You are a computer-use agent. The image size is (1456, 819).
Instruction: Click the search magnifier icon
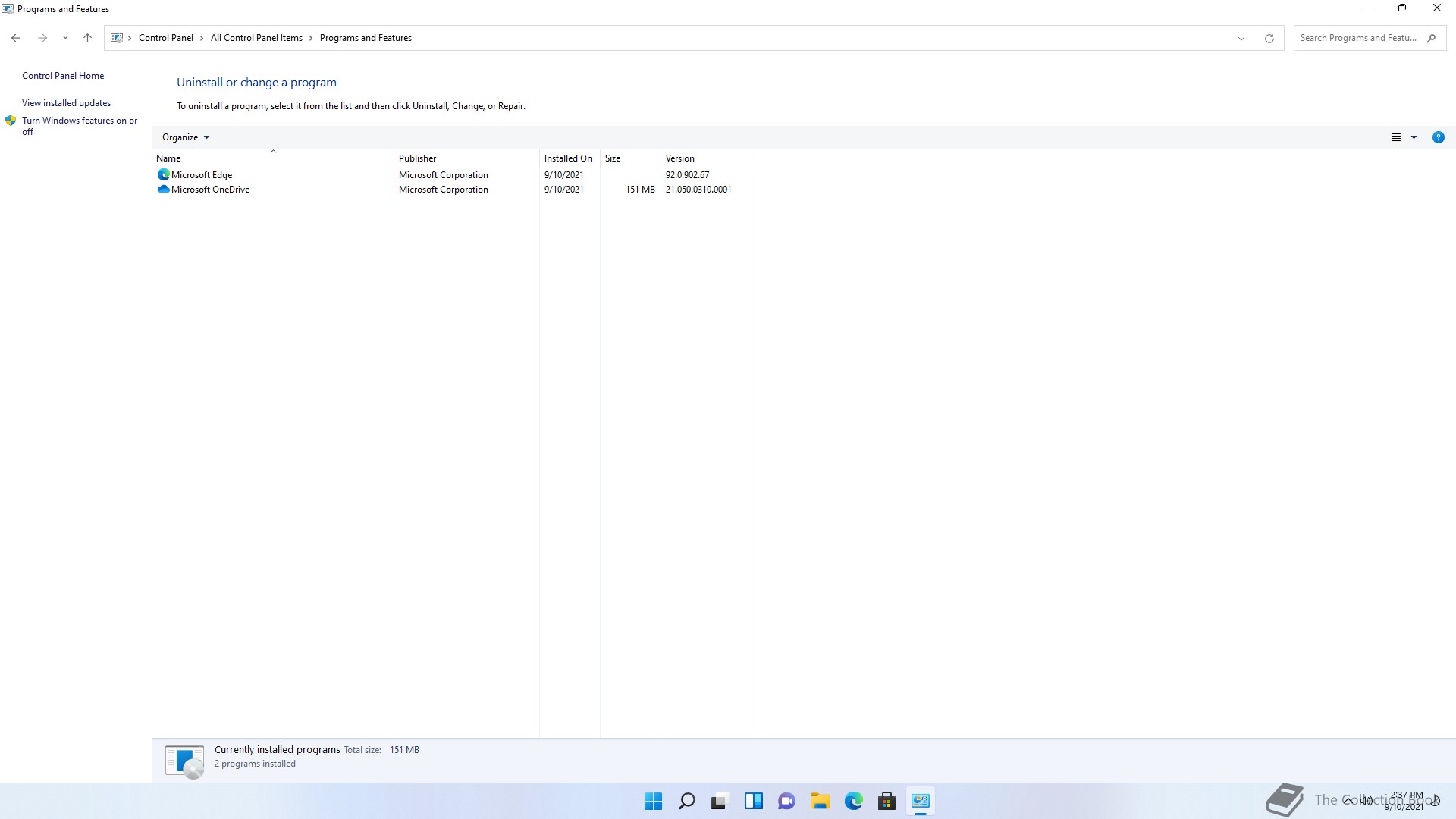pos(1431,38)
